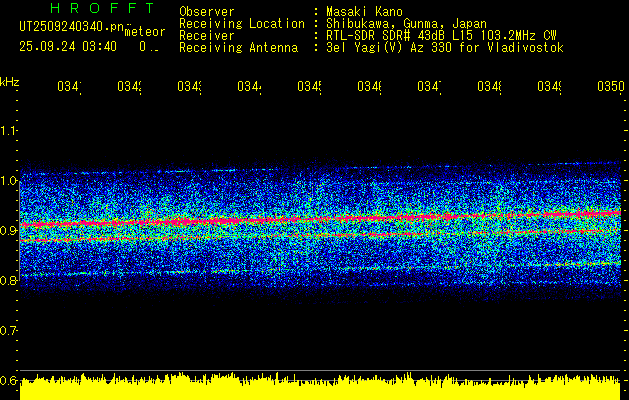Click the 0348 time marker

pos(490,86)
